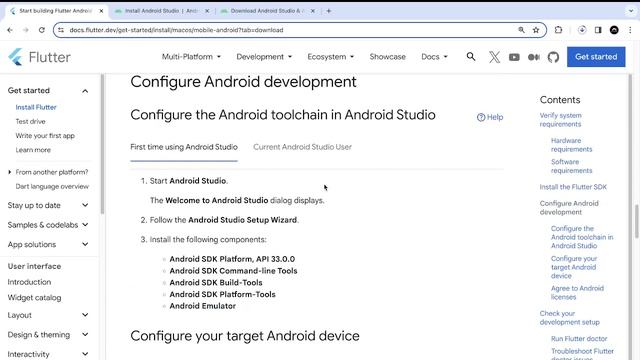
Task: Expand the Interactivity sidebar section
Action: tap(48, 354)
